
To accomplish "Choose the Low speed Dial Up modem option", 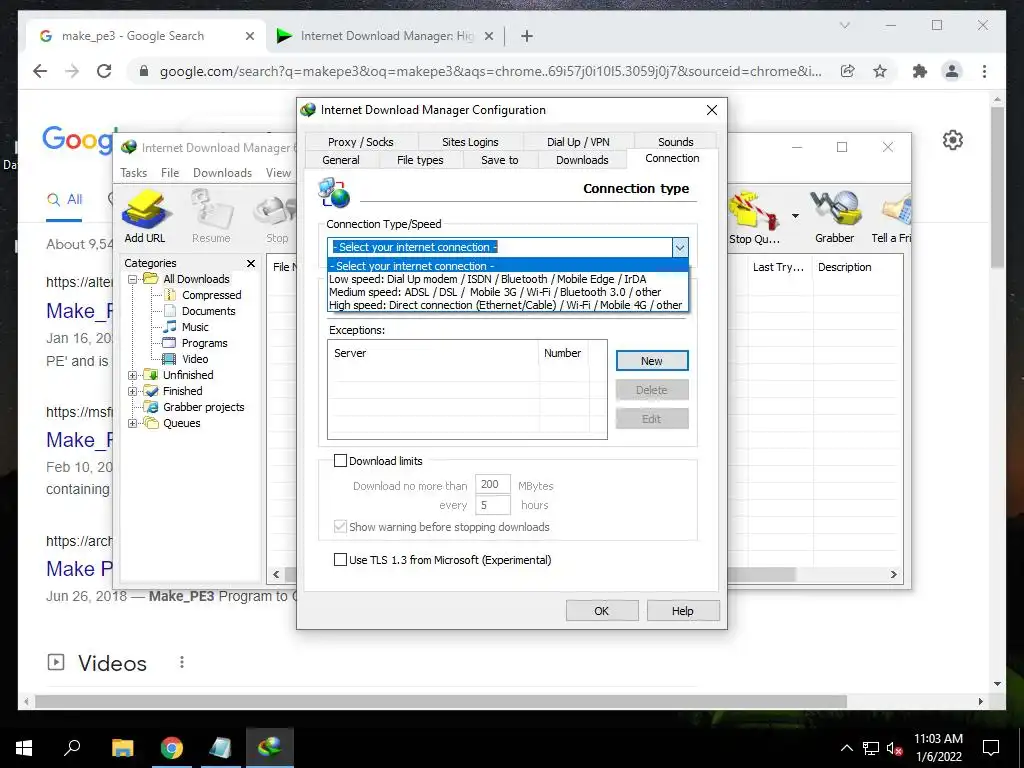I will (508, 280).
